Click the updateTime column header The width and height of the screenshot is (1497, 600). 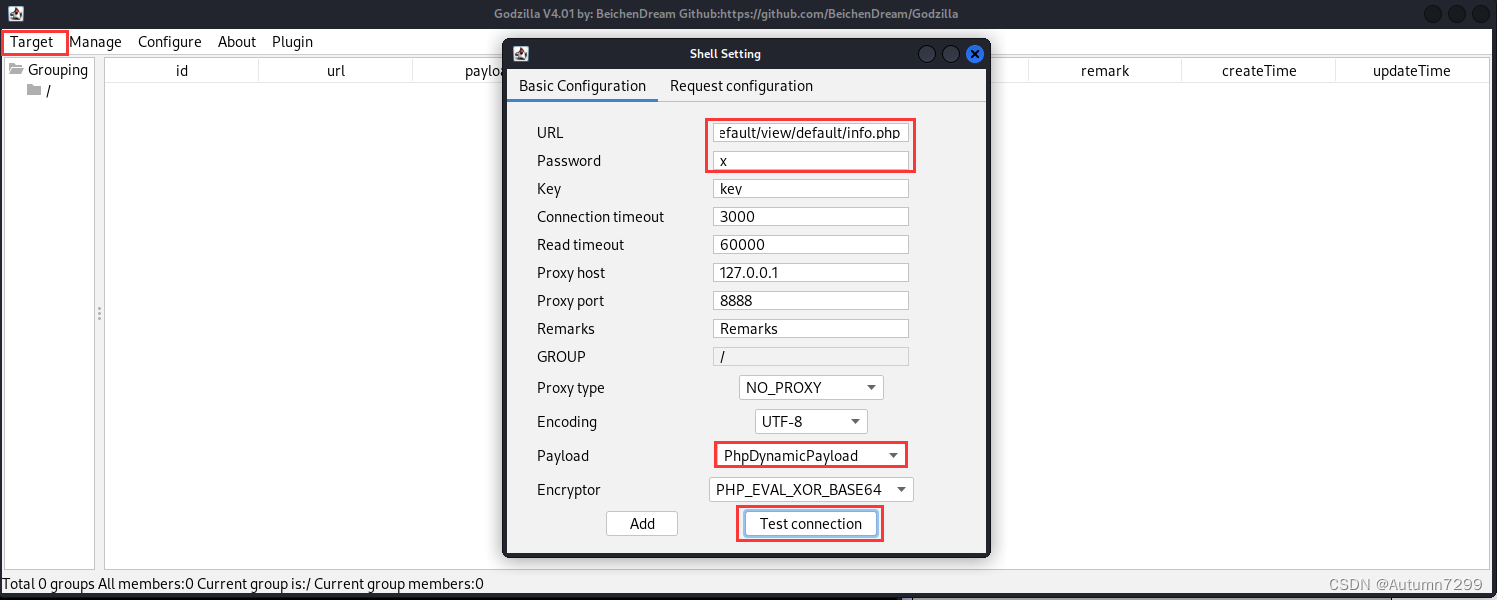(1412, 71)
